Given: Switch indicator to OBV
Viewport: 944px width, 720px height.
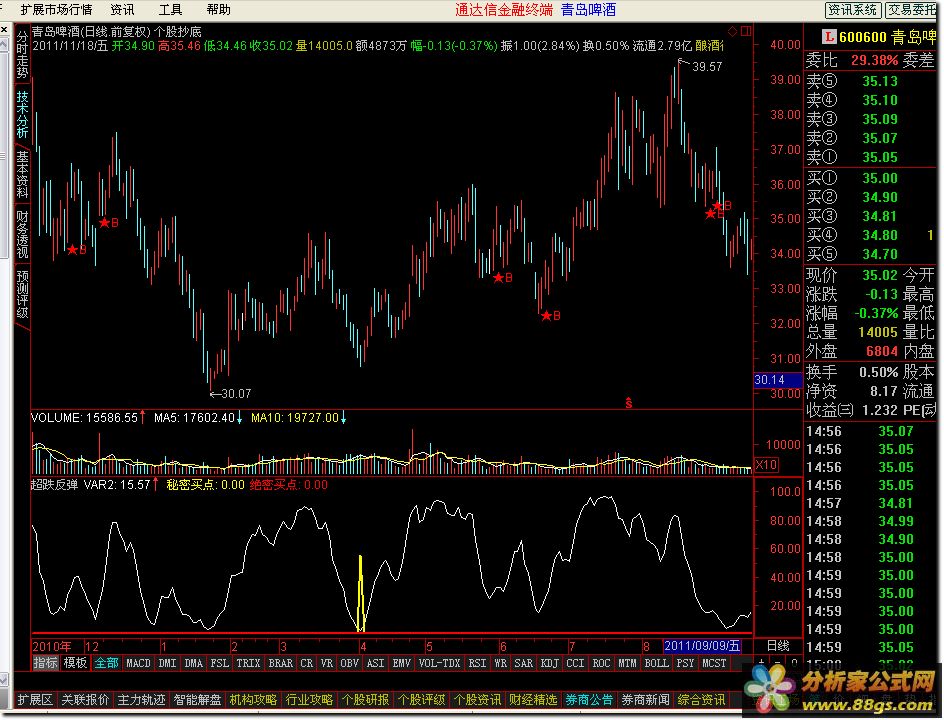Looking at the screenshot, I should coord(349,663).
